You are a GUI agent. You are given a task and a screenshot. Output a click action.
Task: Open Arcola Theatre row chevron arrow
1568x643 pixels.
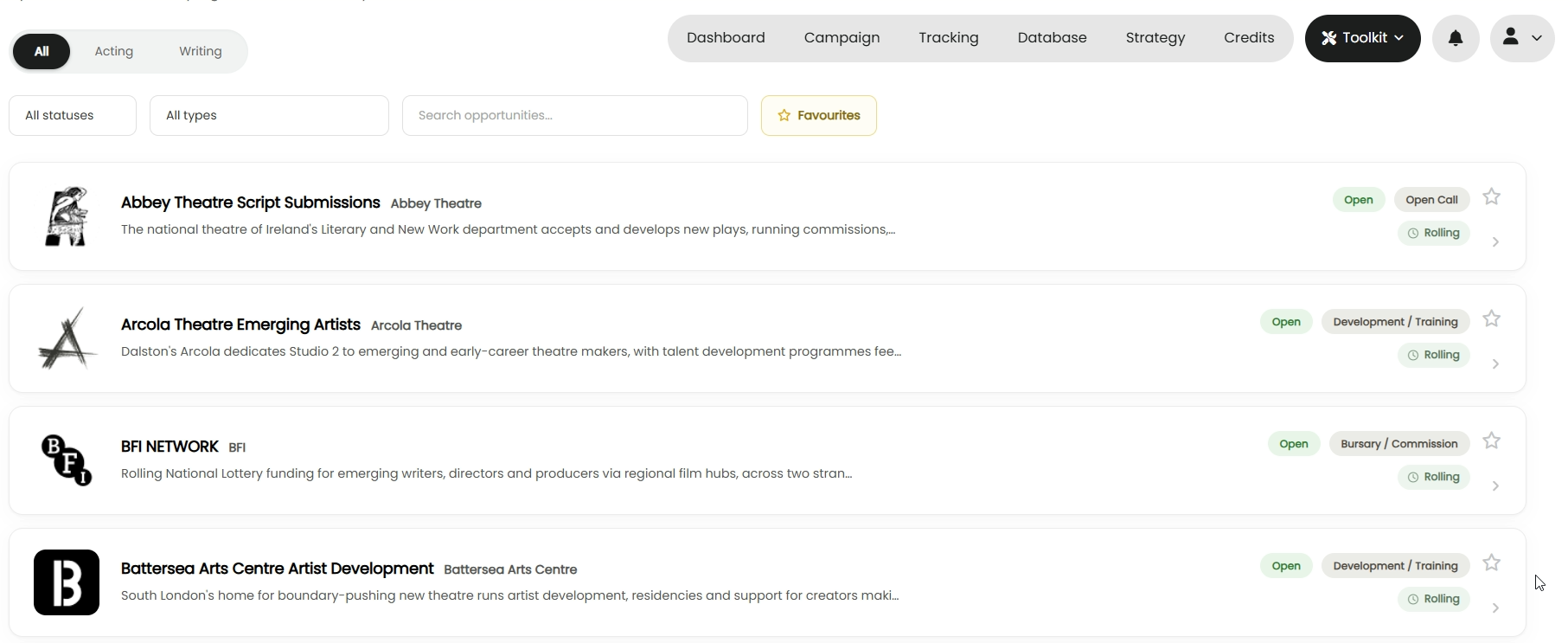[1495, 364]
